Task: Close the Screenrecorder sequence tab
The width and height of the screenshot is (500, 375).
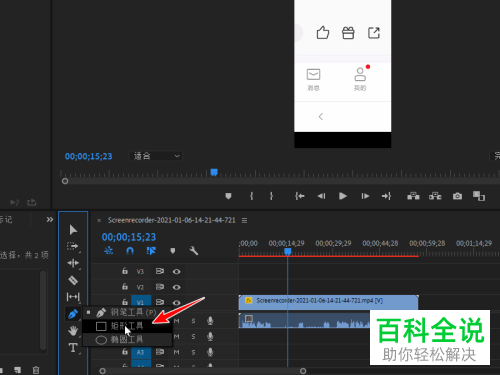Action: click(x=99, y=220)
